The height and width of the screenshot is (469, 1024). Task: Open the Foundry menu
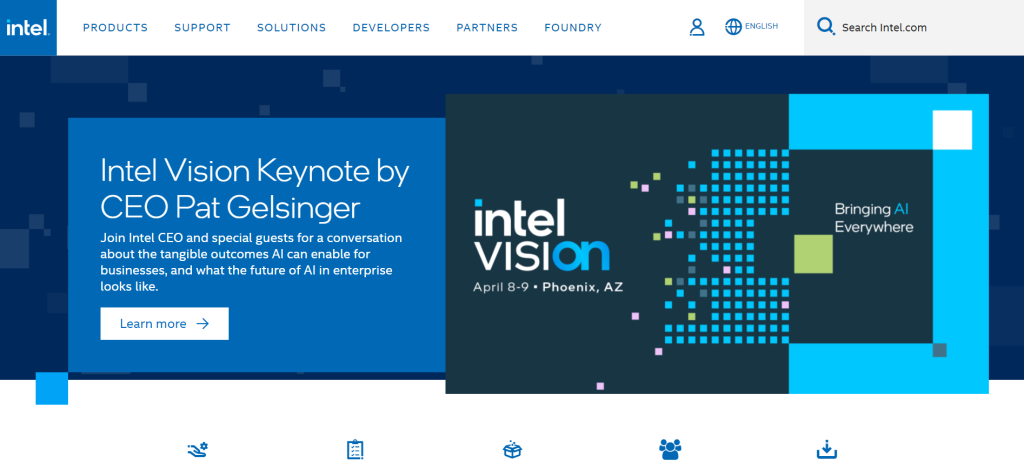[x=573, y=27]
